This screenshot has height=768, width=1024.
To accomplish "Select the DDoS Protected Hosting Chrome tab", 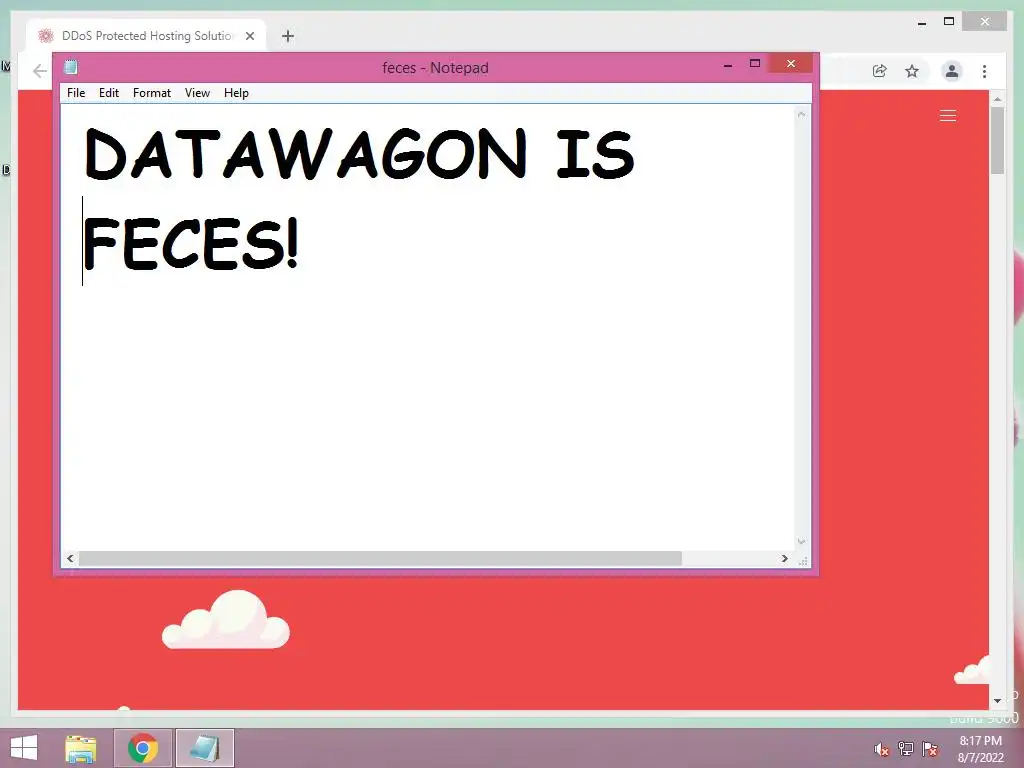I will tap(146, 36).
